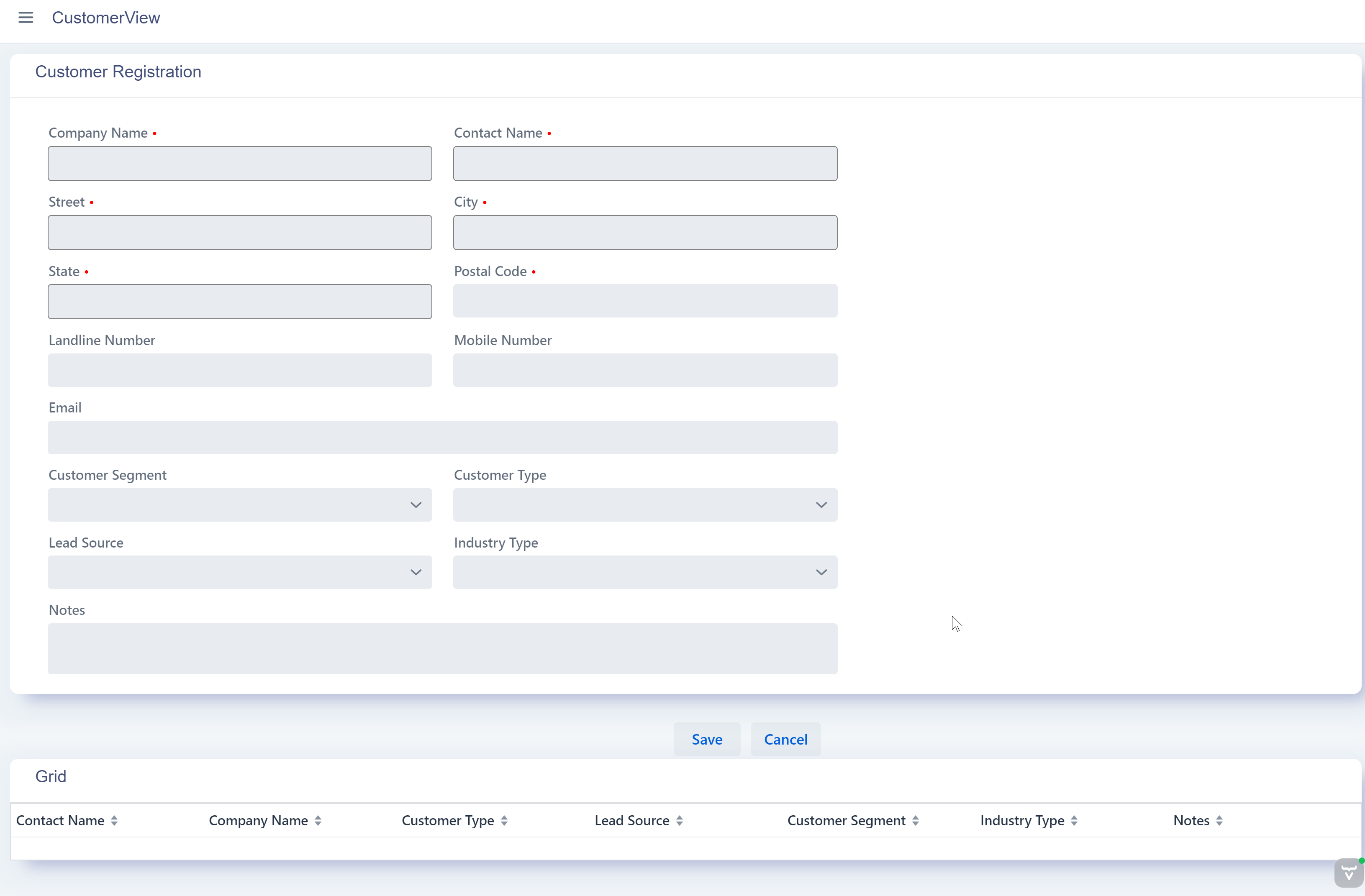Click into the City field
The image size is (1365, 896).
click(645, 233)
